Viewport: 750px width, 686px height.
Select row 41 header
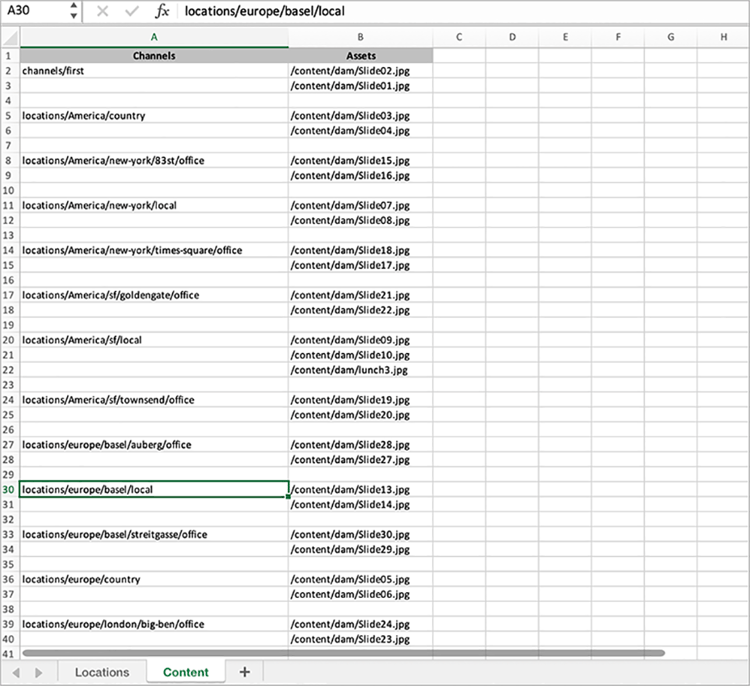point(9,653)
